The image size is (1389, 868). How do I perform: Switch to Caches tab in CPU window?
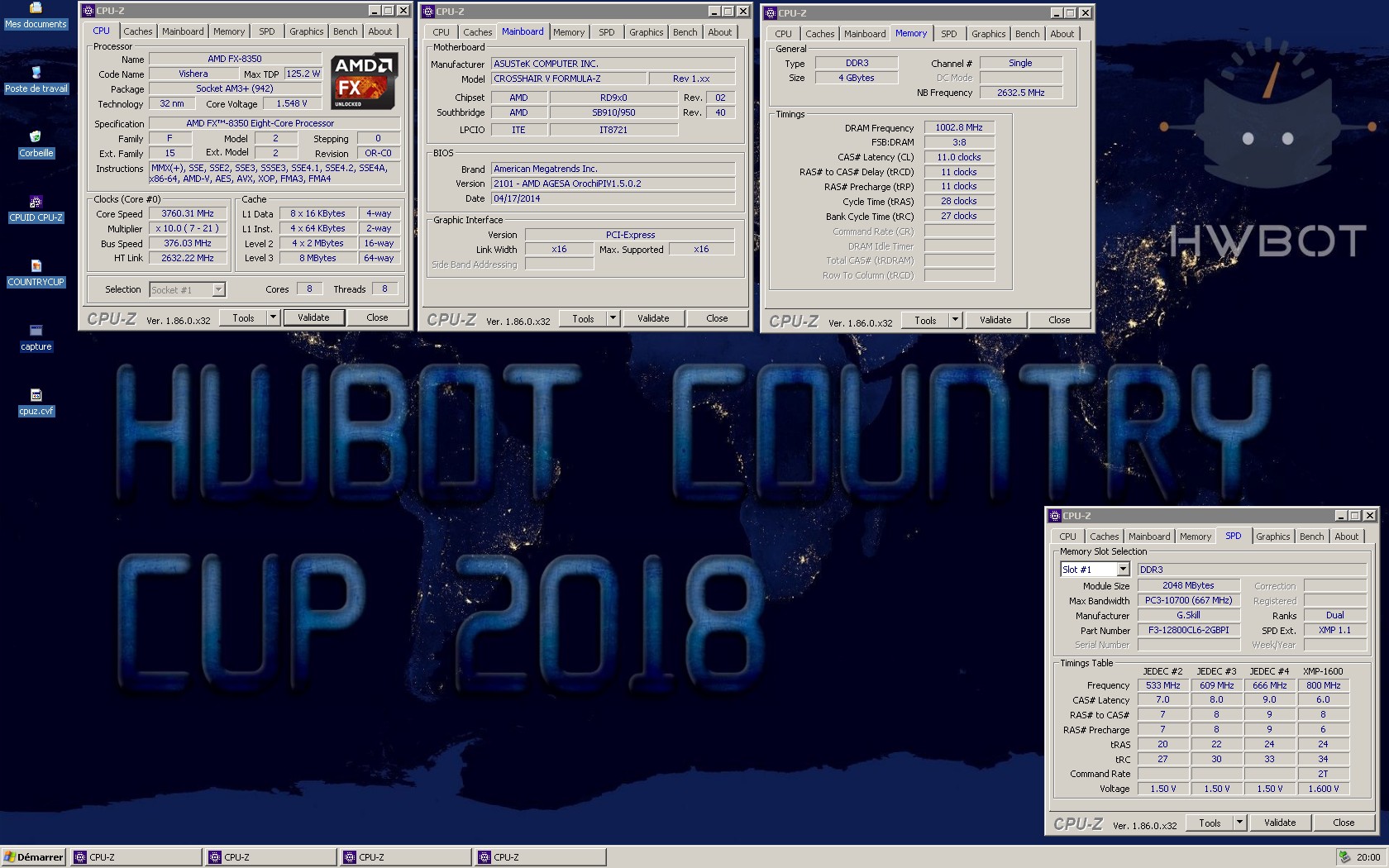click(138, 31)
